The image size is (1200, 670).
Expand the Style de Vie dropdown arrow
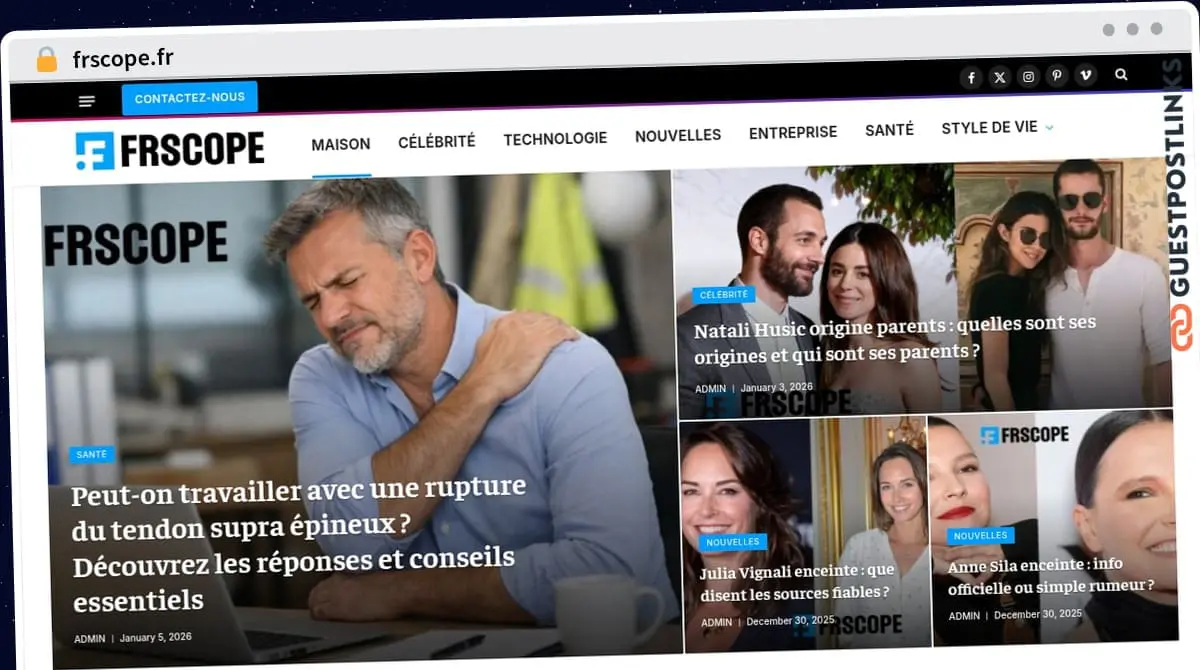click(1049, 128)
